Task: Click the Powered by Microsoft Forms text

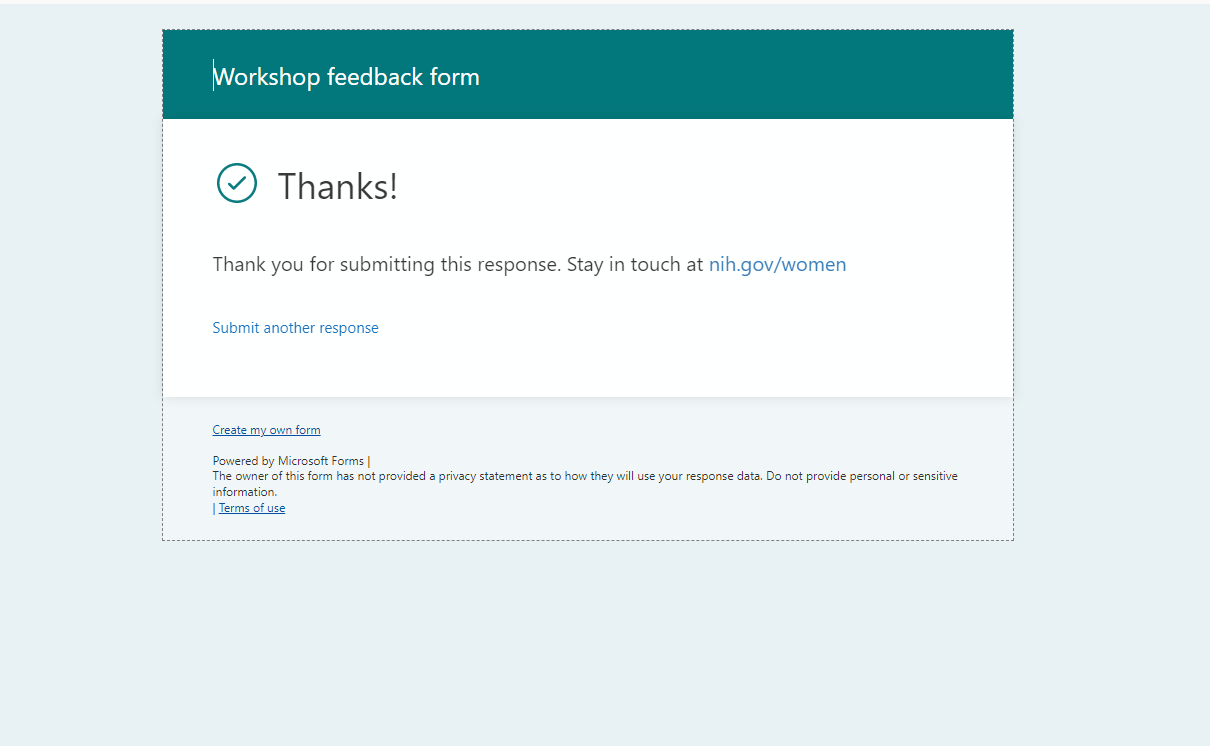Action: click(x=288, y=461)
